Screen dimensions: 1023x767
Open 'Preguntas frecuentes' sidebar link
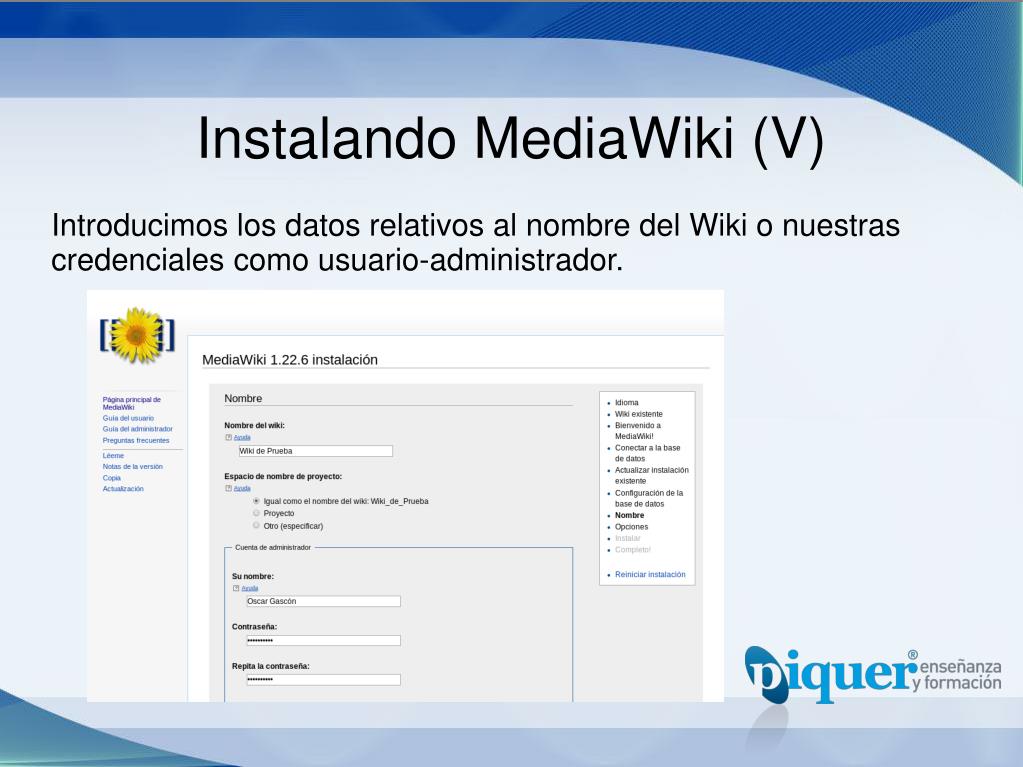click(x=136, y=440)
